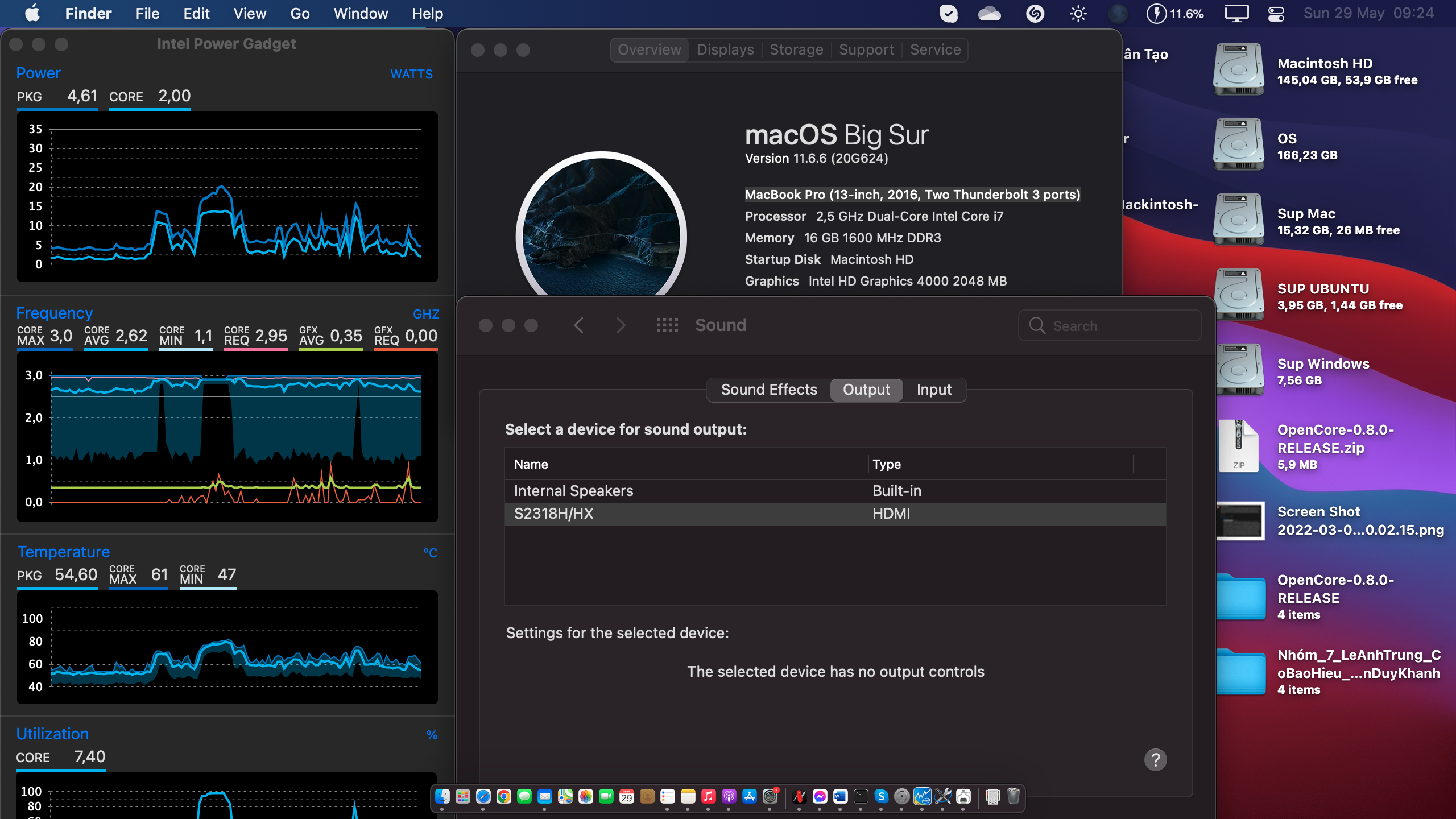1456x819 pixels.
Task: Click the display mirroring menu bar icon
Action: [1236, 14]
